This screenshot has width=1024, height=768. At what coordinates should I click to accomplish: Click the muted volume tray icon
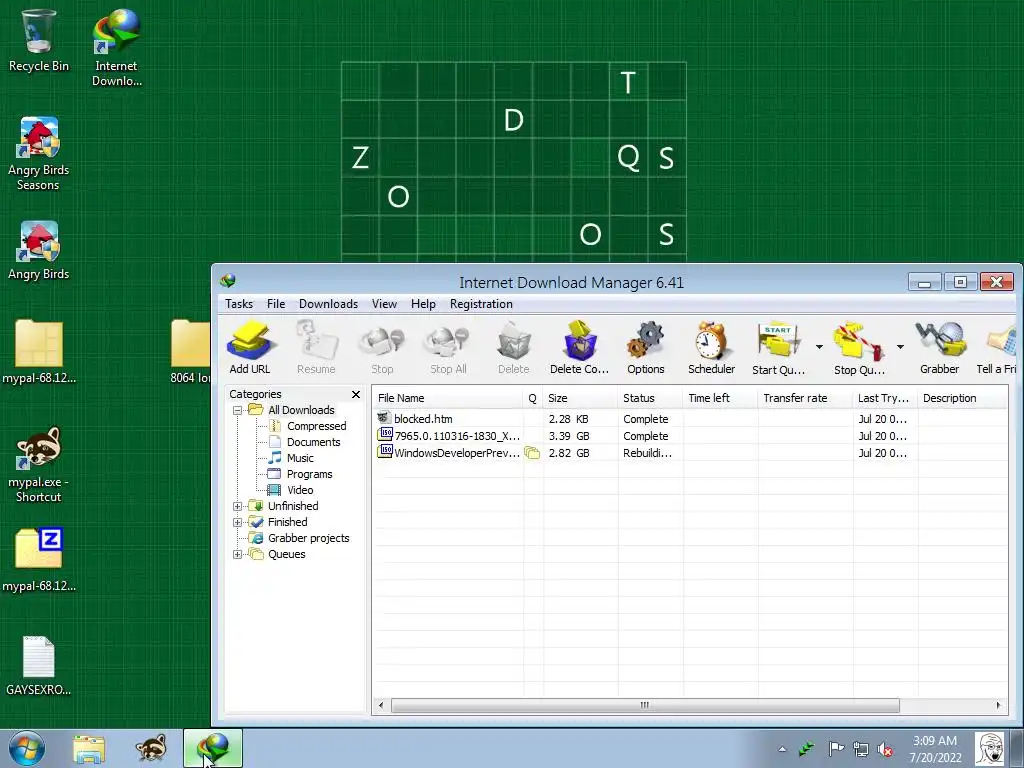[x=885, y=749]
